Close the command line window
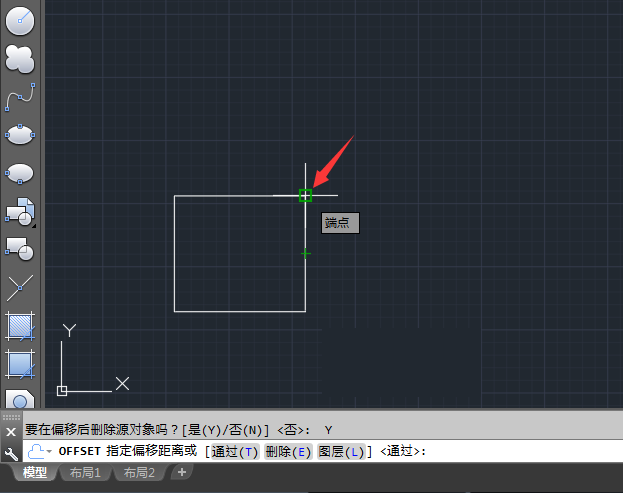Viewport: 623px width, 493px height. [x=11, y=432]
